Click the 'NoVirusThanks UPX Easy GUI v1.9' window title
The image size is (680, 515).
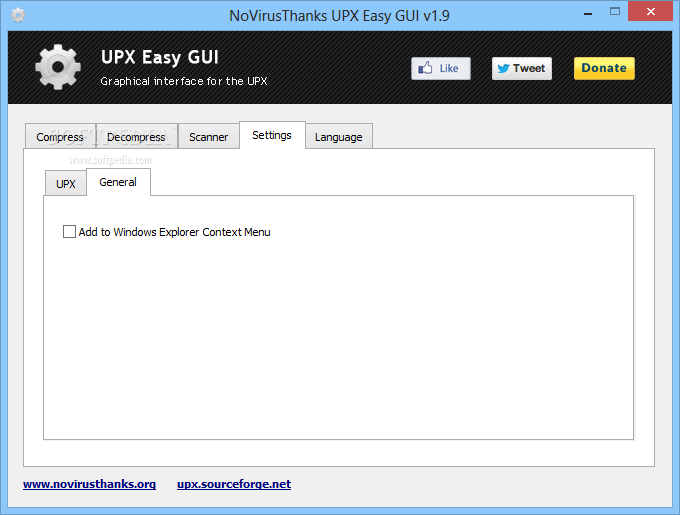pos(339,16)
